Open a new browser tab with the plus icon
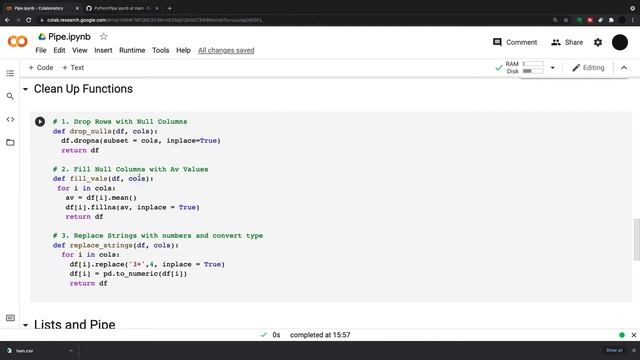Viewport: 640px width, 360px height. click(169, 8)
